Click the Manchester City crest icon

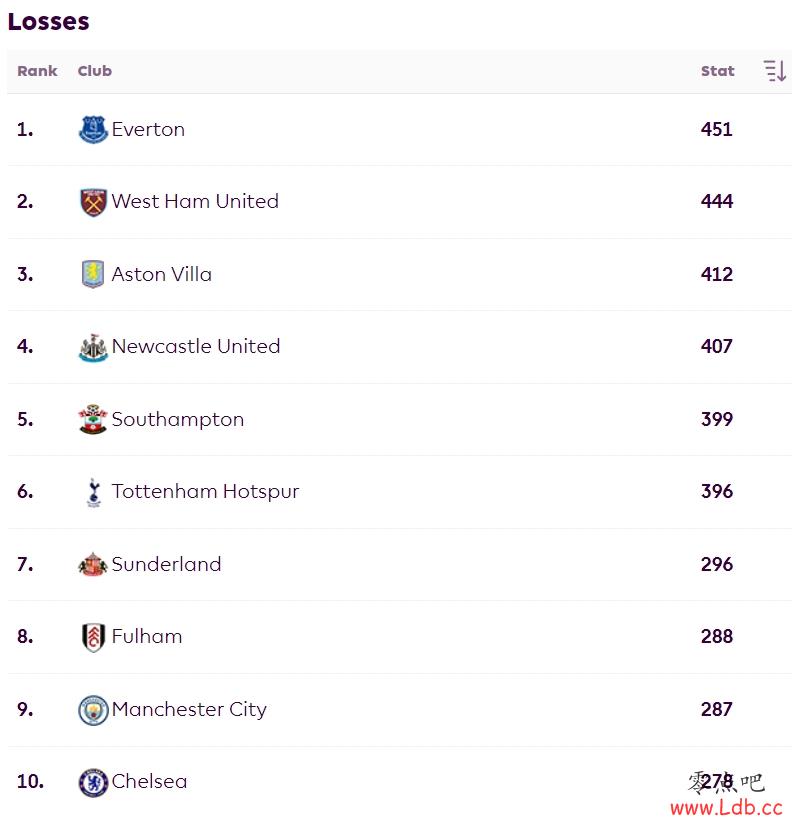pos(93,710)
